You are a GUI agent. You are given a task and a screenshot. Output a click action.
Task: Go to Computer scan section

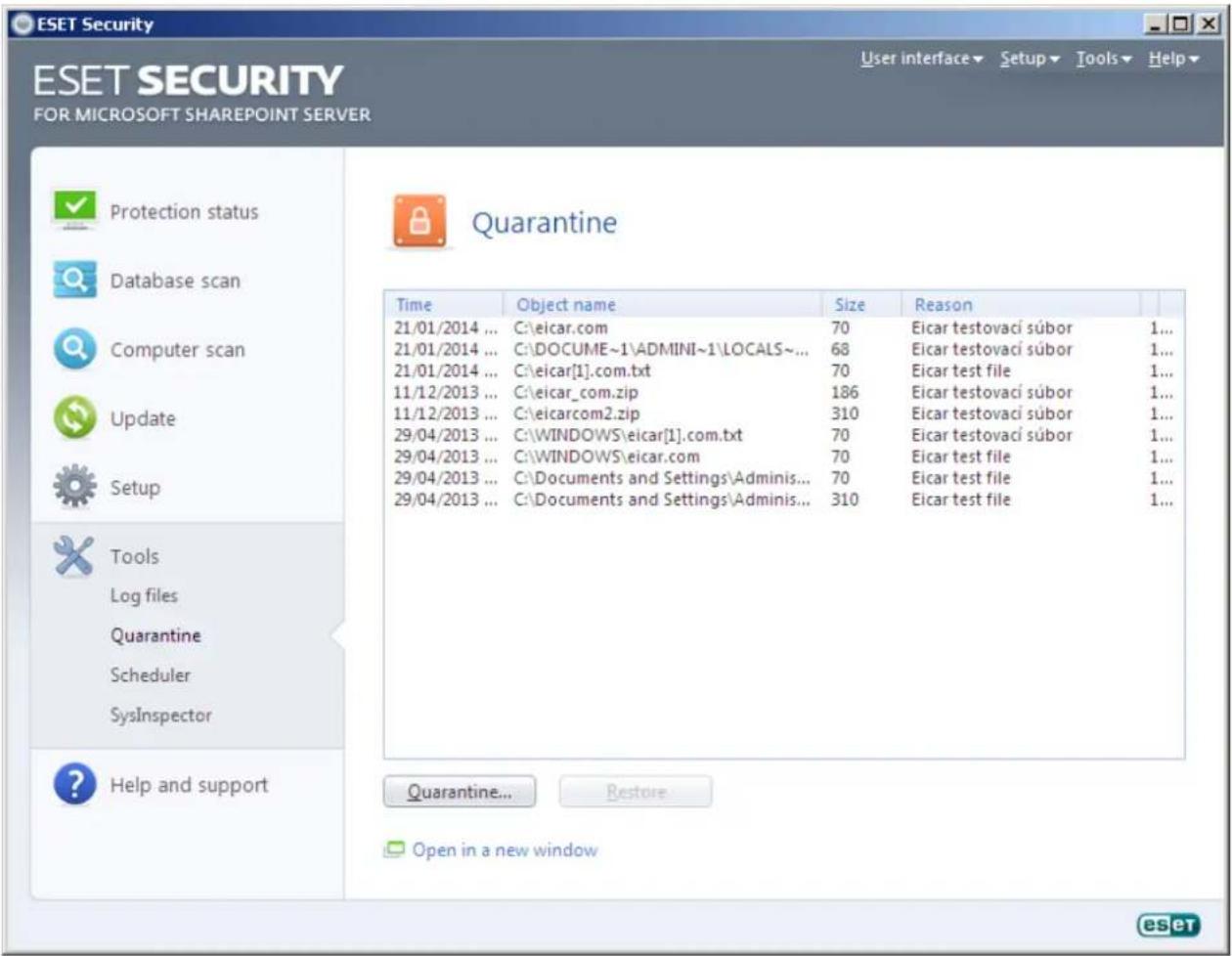pos(177,350)
